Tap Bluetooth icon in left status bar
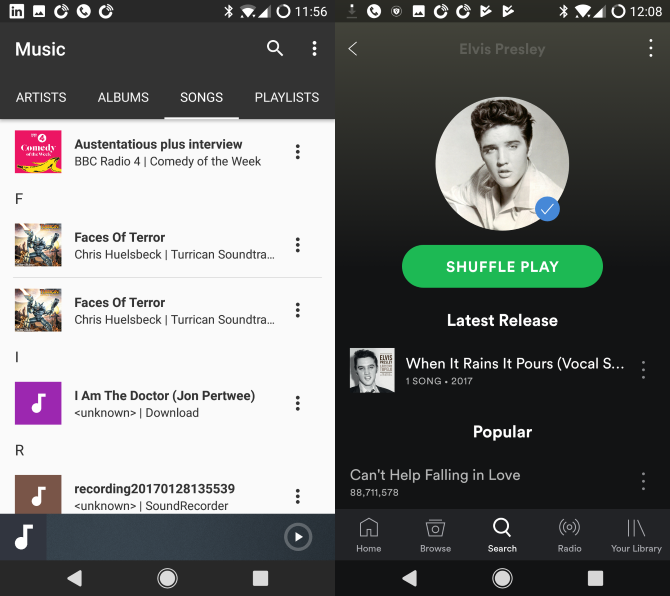 [229, 11]
